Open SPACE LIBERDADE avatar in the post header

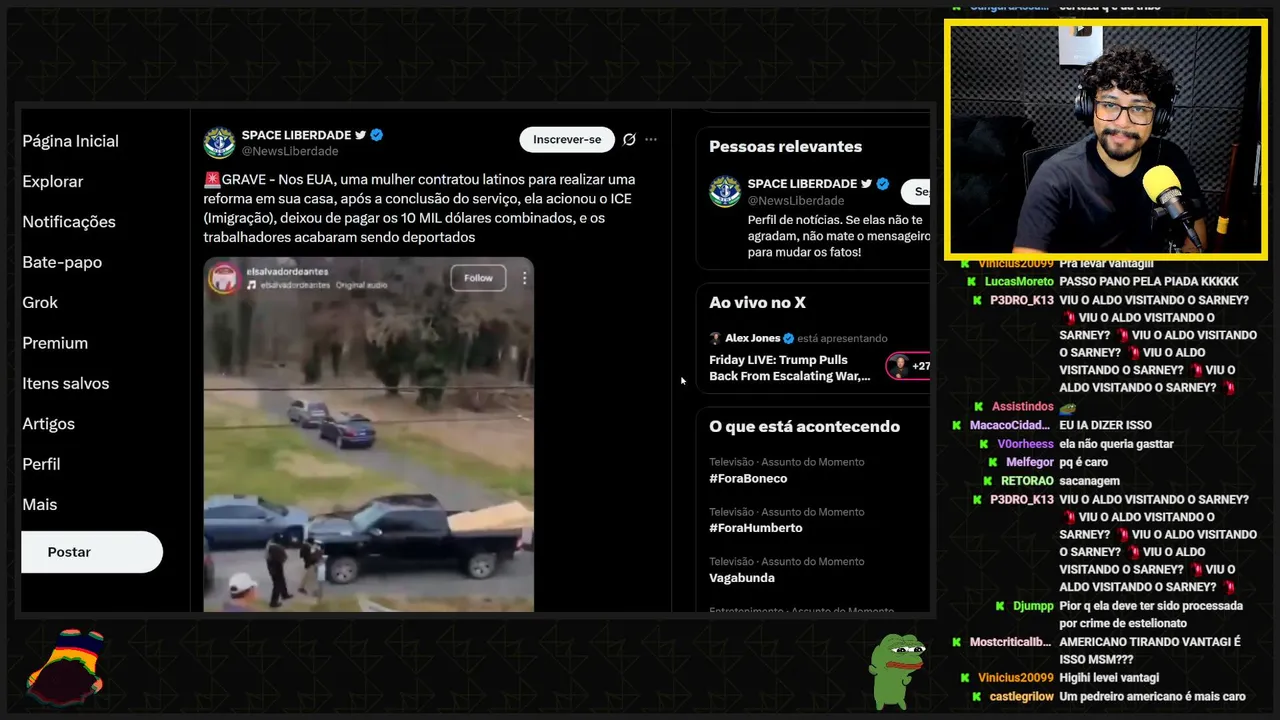pos(220,143)
